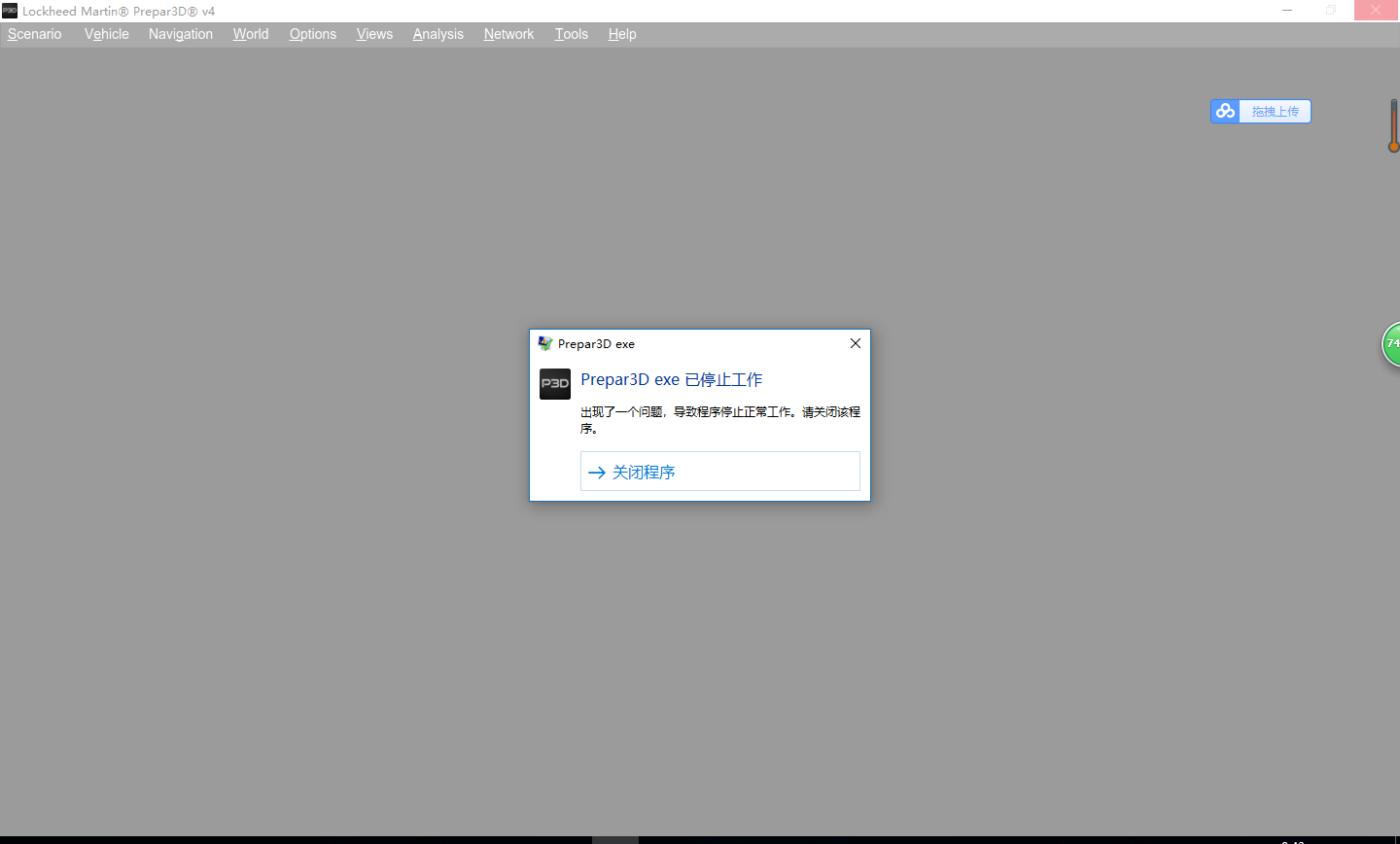The image size is (1400, 844).
Task: Click the Prepar3D window title icon
Action: click(x=10, y=11)
